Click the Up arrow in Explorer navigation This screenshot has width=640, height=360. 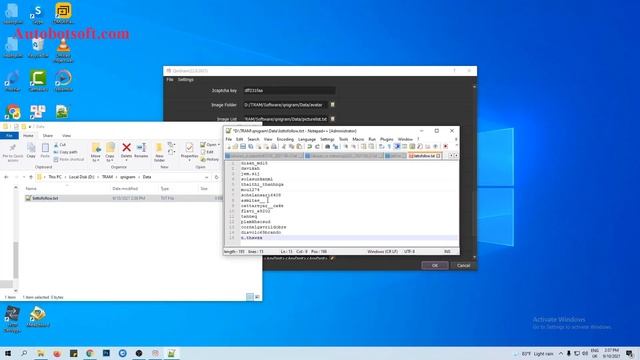pos(31,177)
